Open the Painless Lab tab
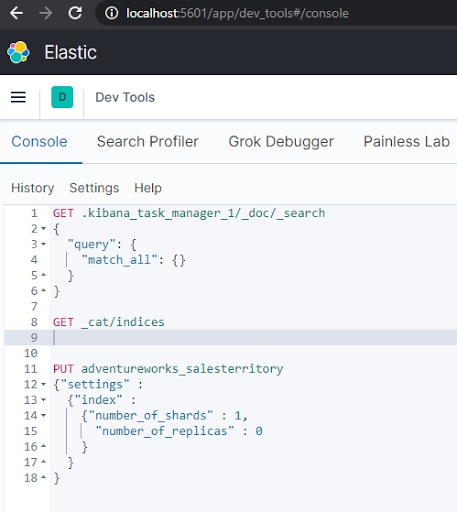457x512 pixels. pos(407,142)
